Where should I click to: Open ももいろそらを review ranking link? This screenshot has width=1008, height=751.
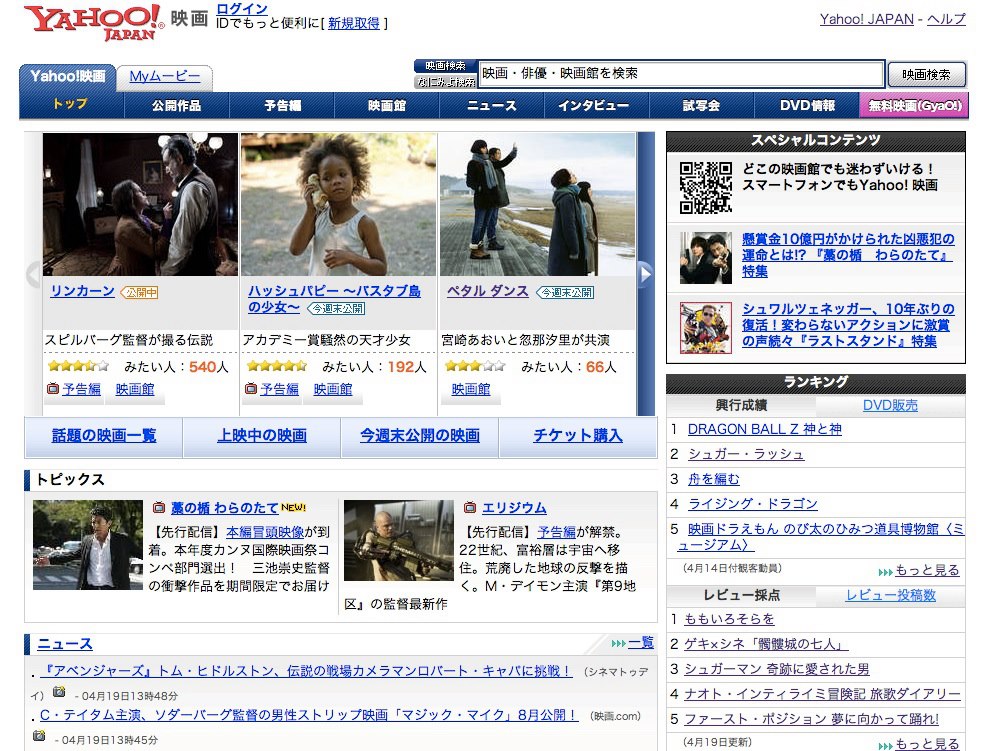[729, 619]
